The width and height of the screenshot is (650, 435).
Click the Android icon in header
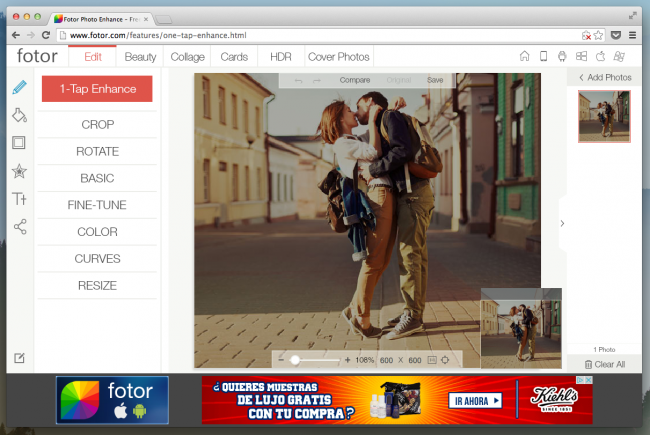pos(562,56)
